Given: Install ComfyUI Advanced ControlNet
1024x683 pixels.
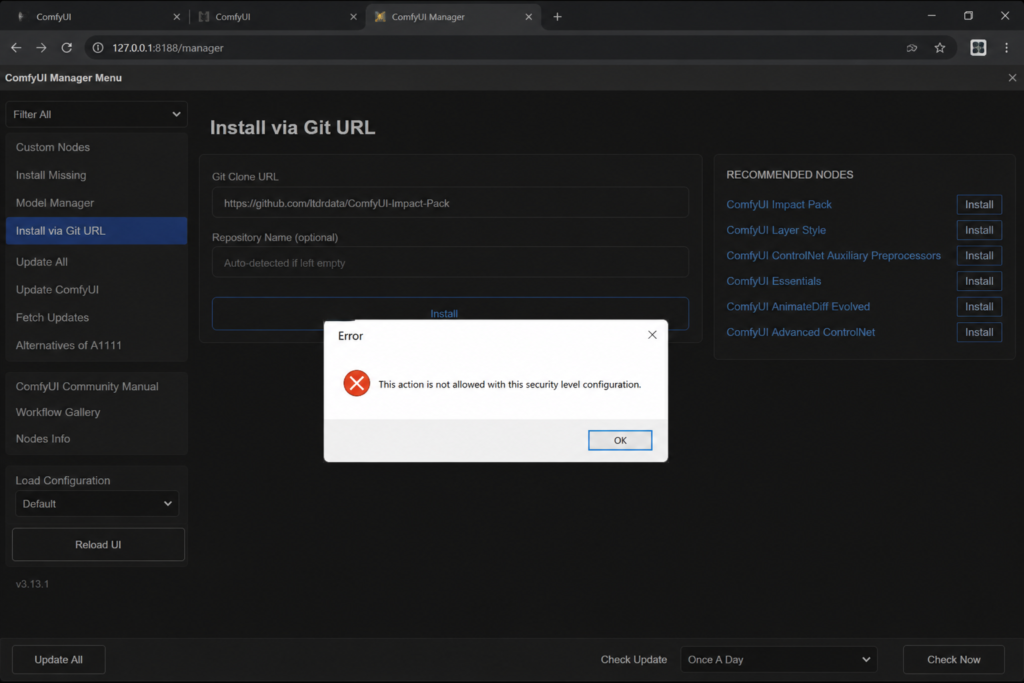Looking at the screenshot, I should (979, 332).
